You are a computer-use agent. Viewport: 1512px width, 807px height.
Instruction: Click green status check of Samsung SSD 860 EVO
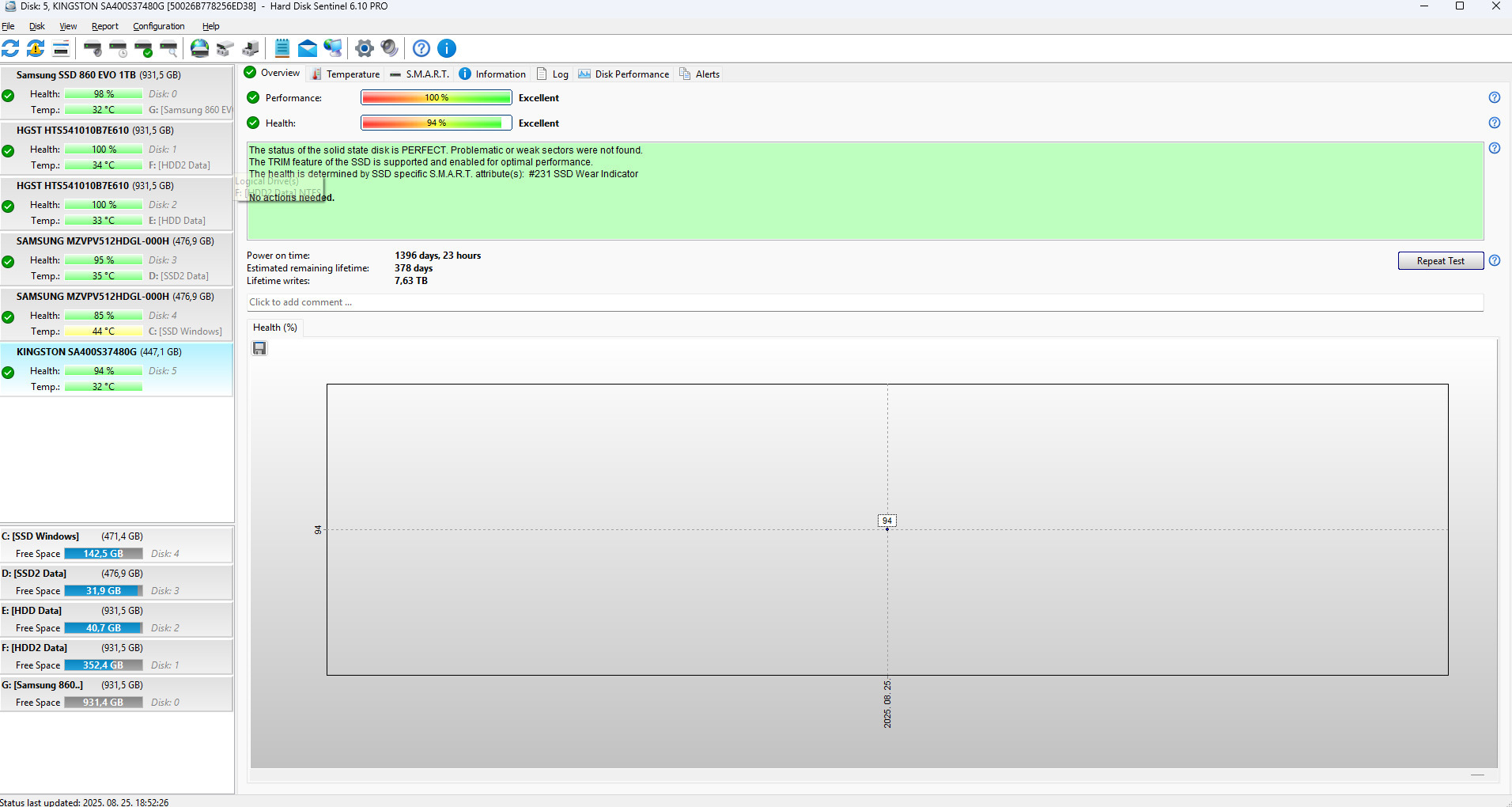[8, 96]
